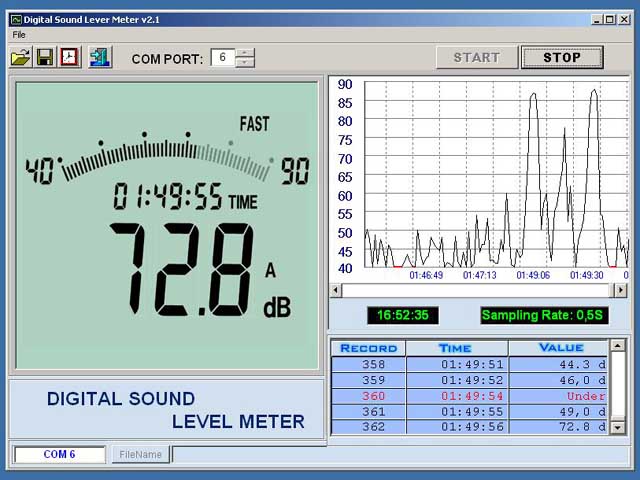Screen dimensions: 640x480
Task: Select record row 361
Action: tap(469, 411)
